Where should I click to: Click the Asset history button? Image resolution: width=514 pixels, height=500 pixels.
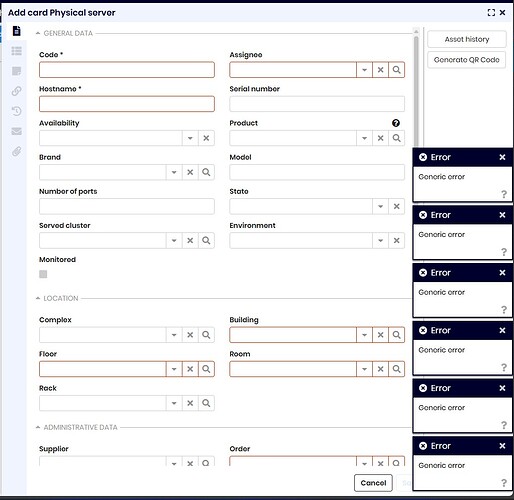(467, 39)
